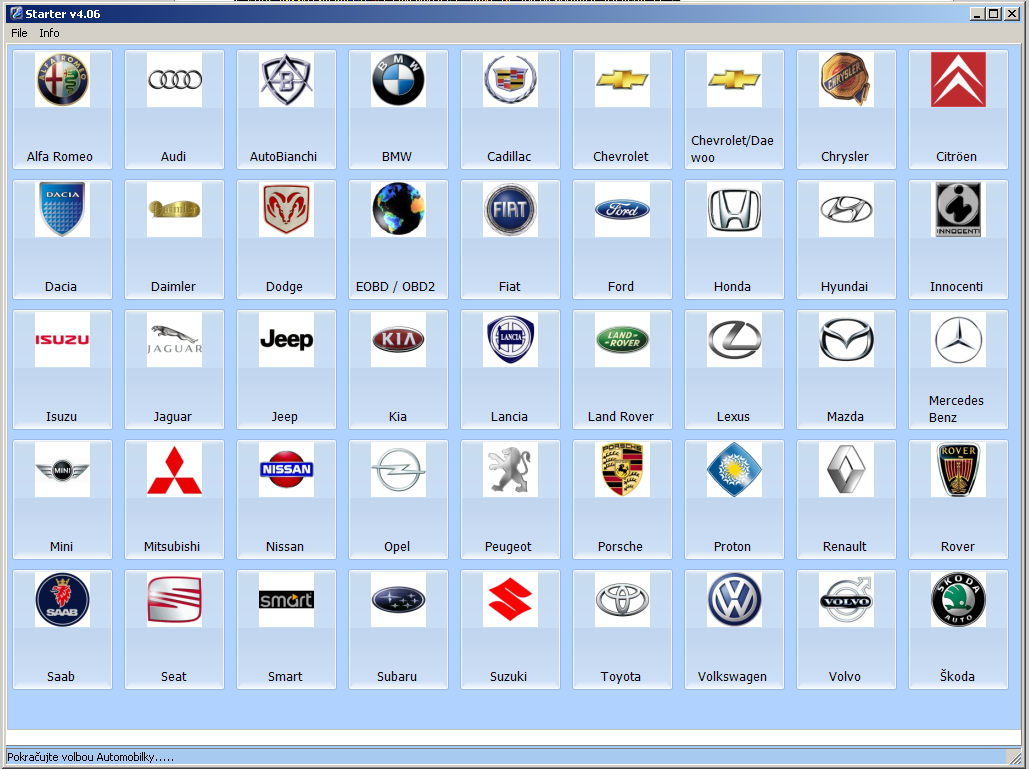
Task: Pick the Mercedes Benz star logo
Action: pos(958,340)
